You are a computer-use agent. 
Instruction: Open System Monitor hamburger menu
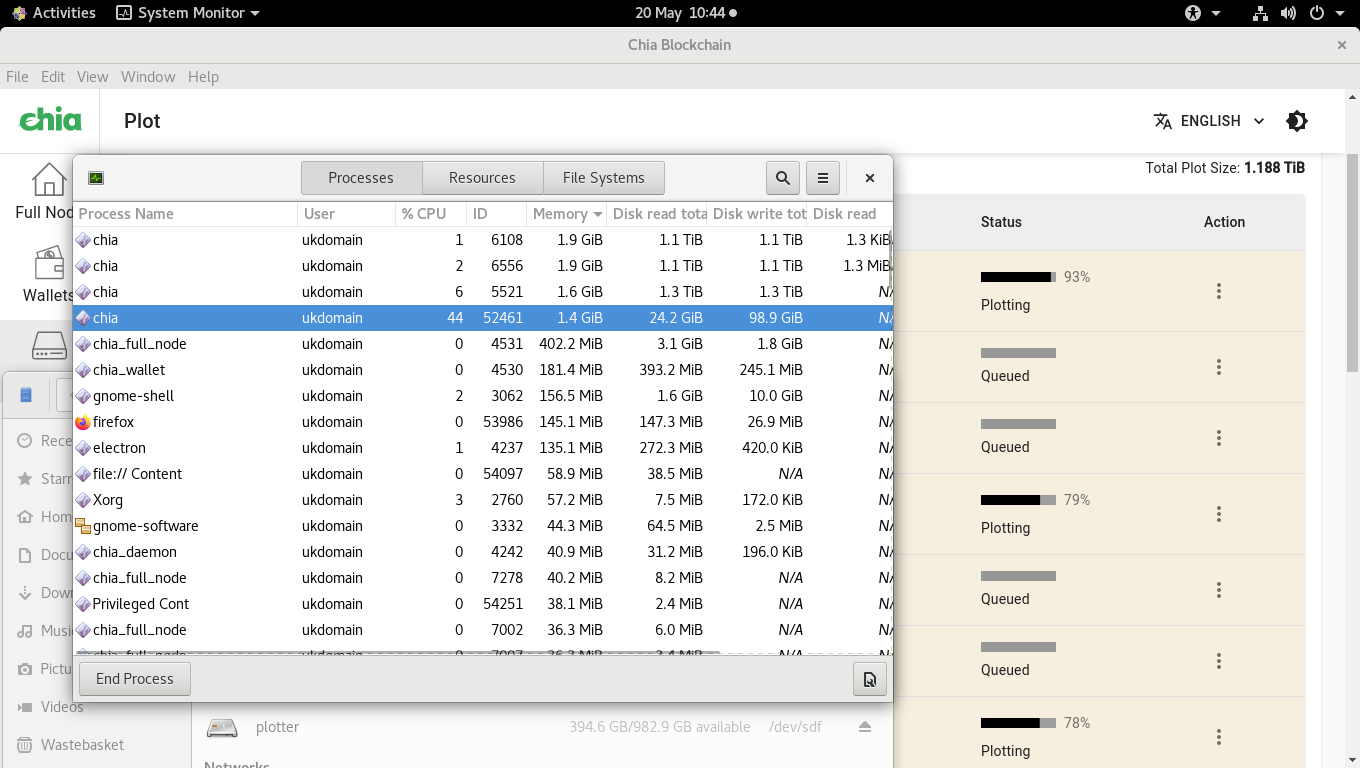point(823,178)
